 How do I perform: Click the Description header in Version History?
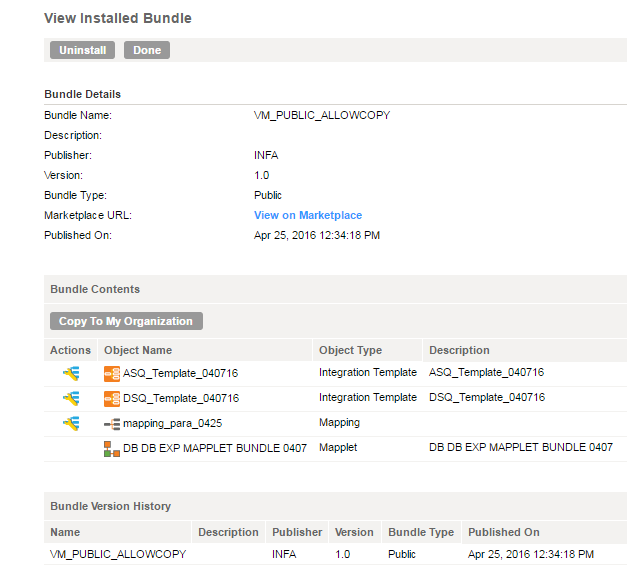point(228,532)
